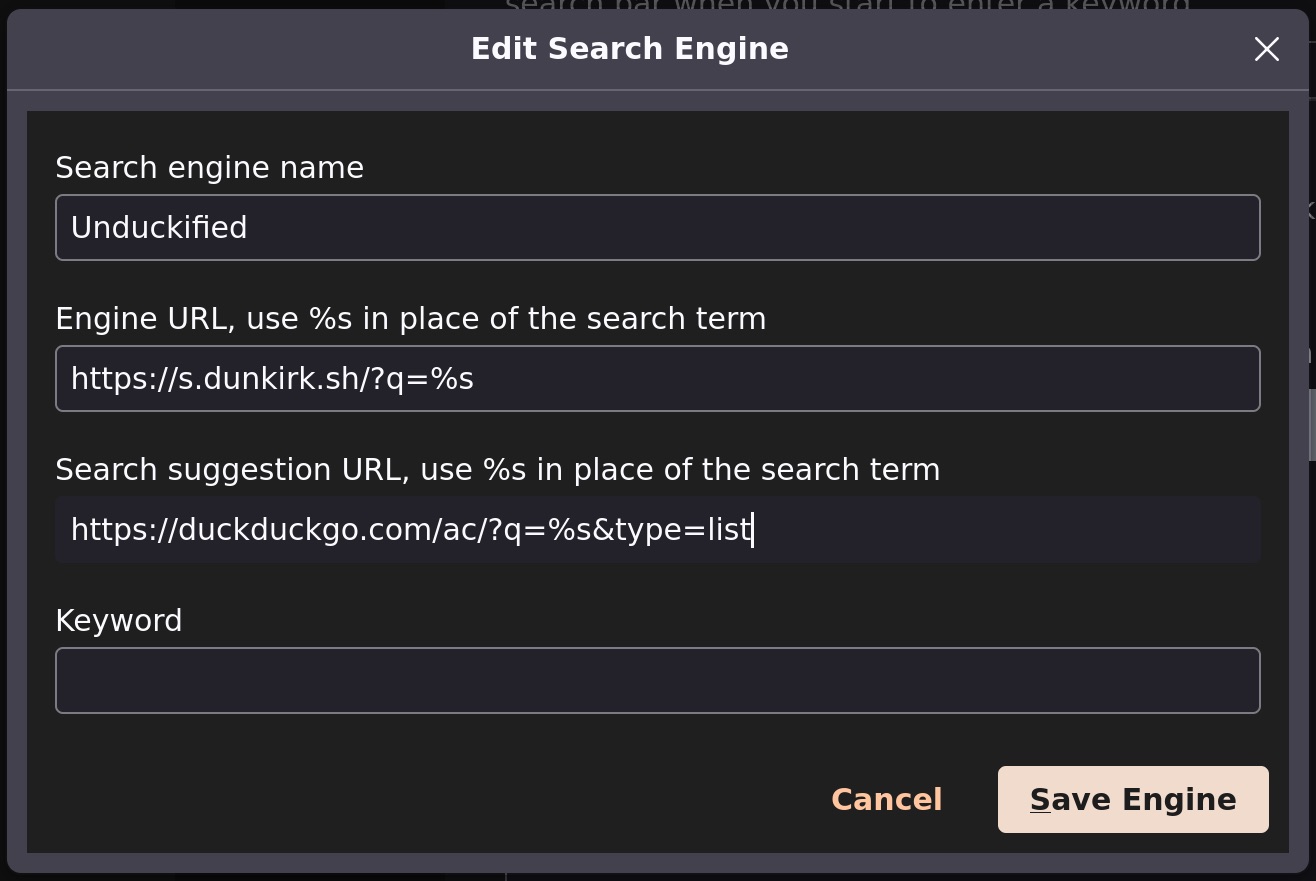
Task: Click the Engine URL label text
Action: [x=410, y=318]
